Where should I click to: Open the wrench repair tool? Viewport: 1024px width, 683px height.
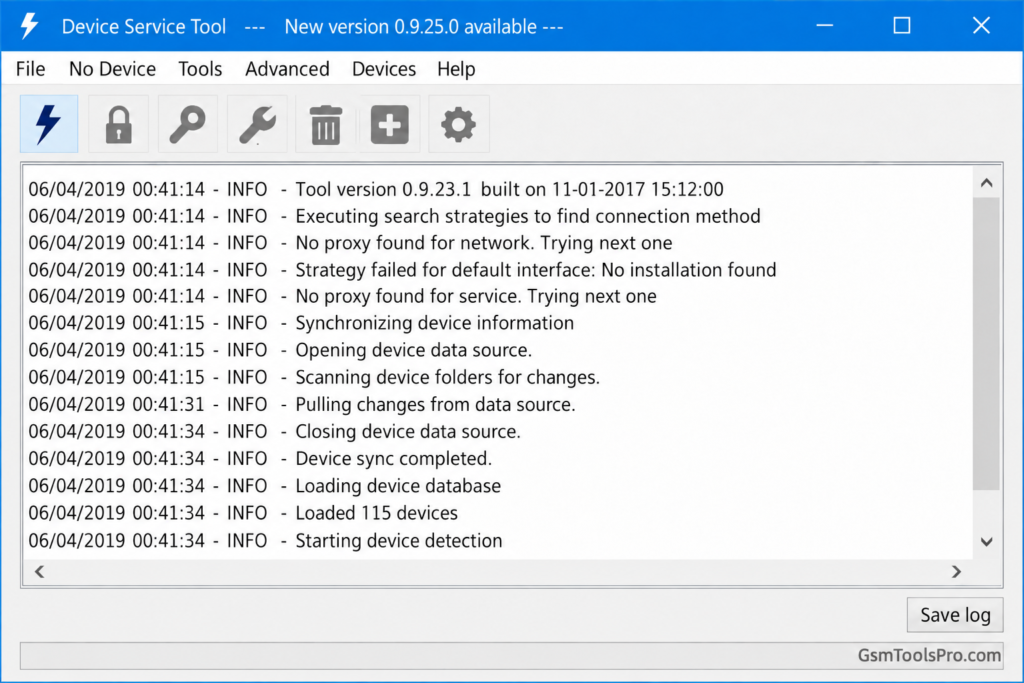point(257,124)
